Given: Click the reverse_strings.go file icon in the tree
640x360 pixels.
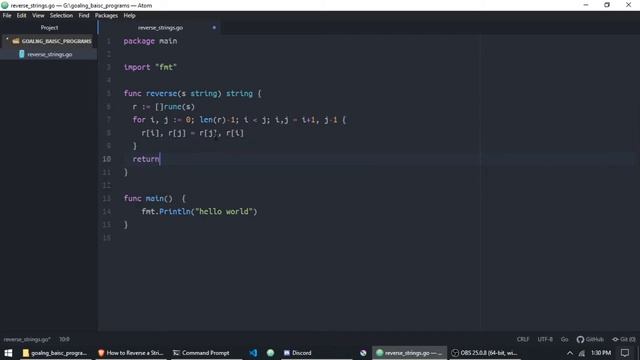Looking at the screenshot, I should click(x=22, y=54).
